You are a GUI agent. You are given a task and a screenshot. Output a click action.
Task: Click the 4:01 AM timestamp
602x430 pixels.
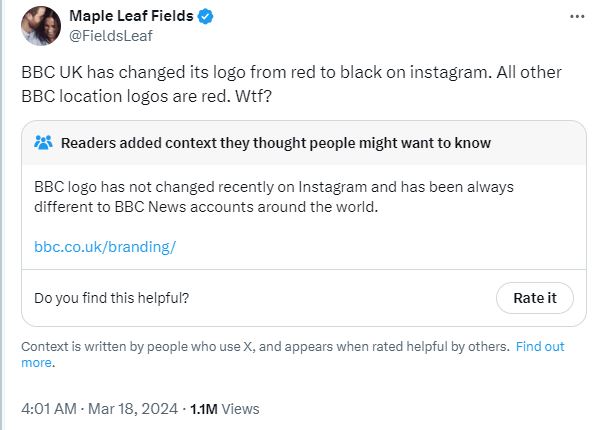48,409
